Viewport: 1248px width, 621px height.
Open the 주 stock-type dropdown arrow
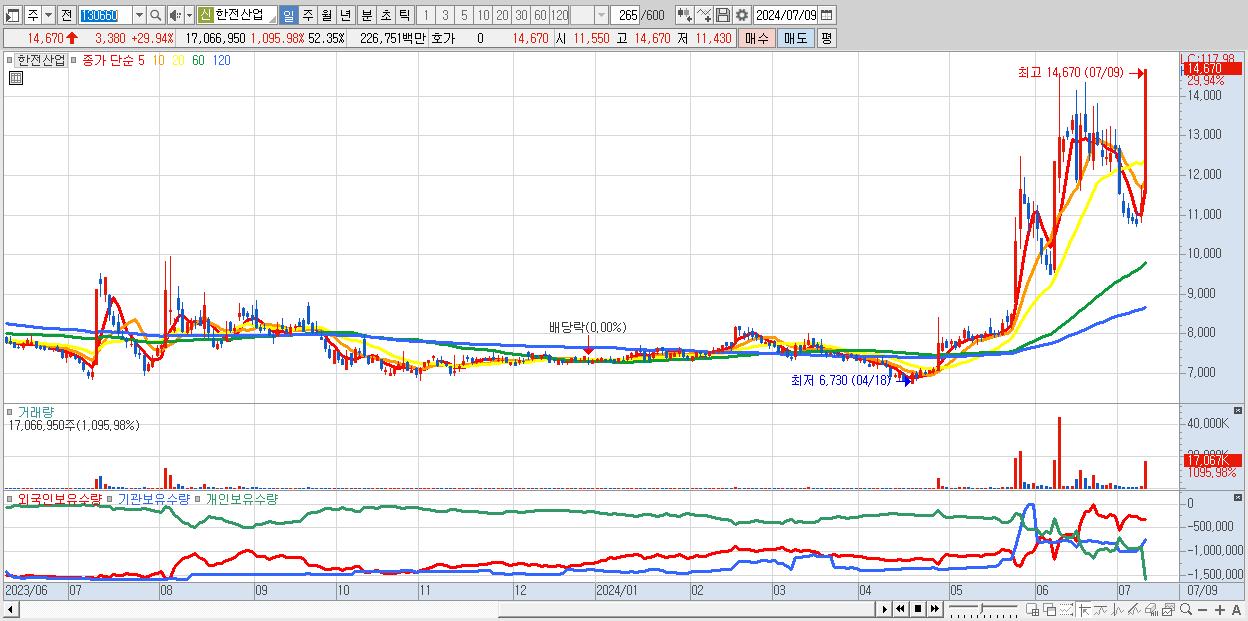(48, 15)
